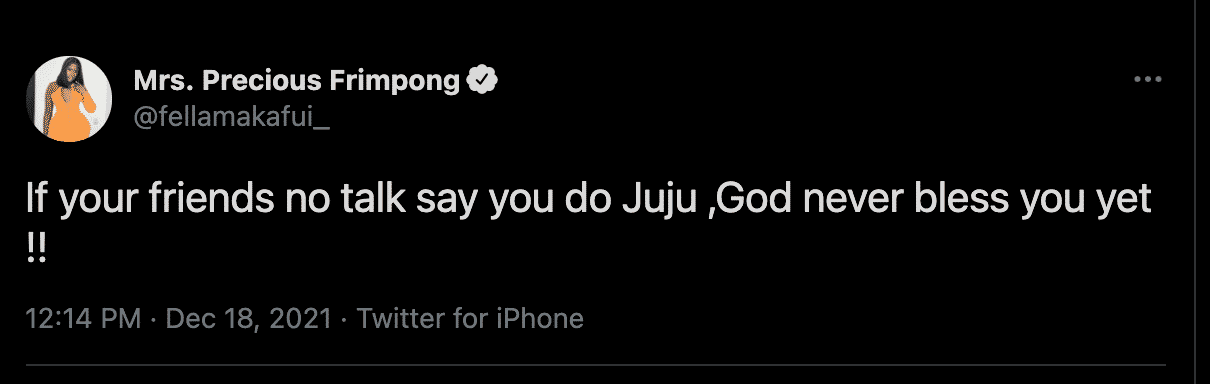Click the double exclamation marks in tweet
Image resolution: width=1210 pixels, height=384 pixels.
[36, 247]
